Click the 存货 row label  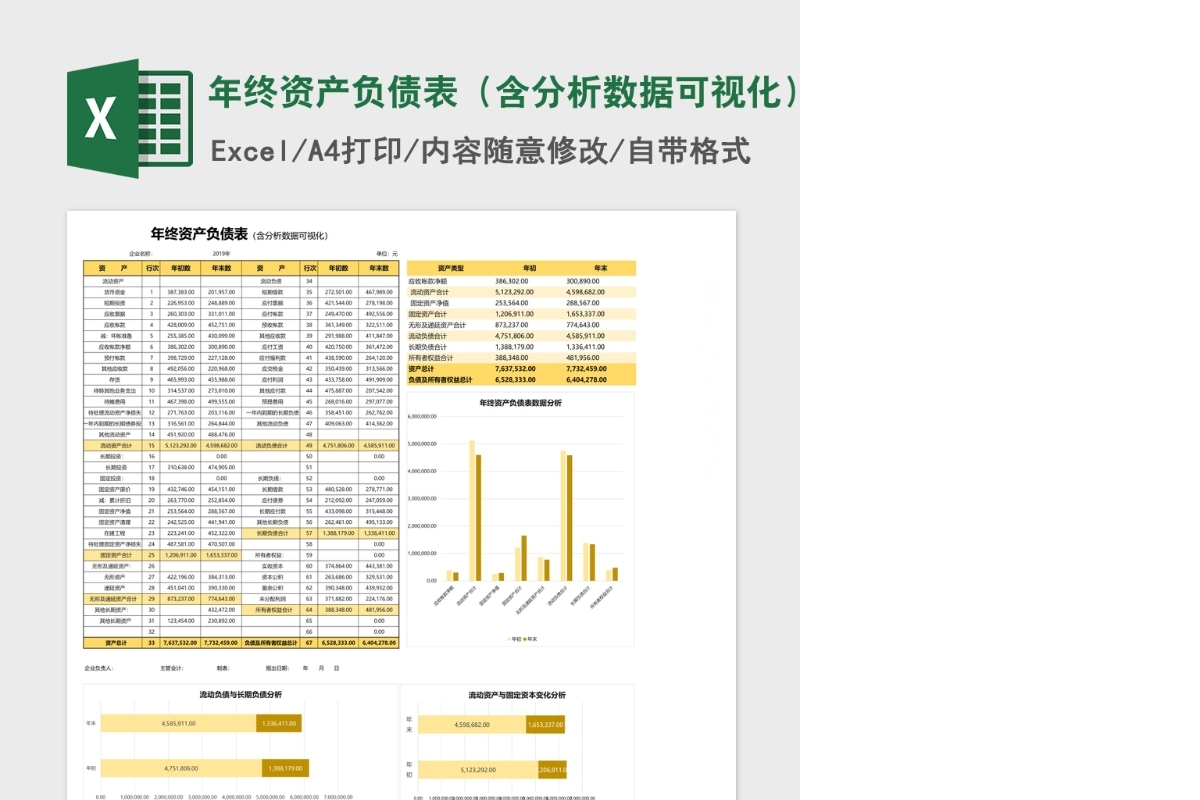click(x=115, y=379)
